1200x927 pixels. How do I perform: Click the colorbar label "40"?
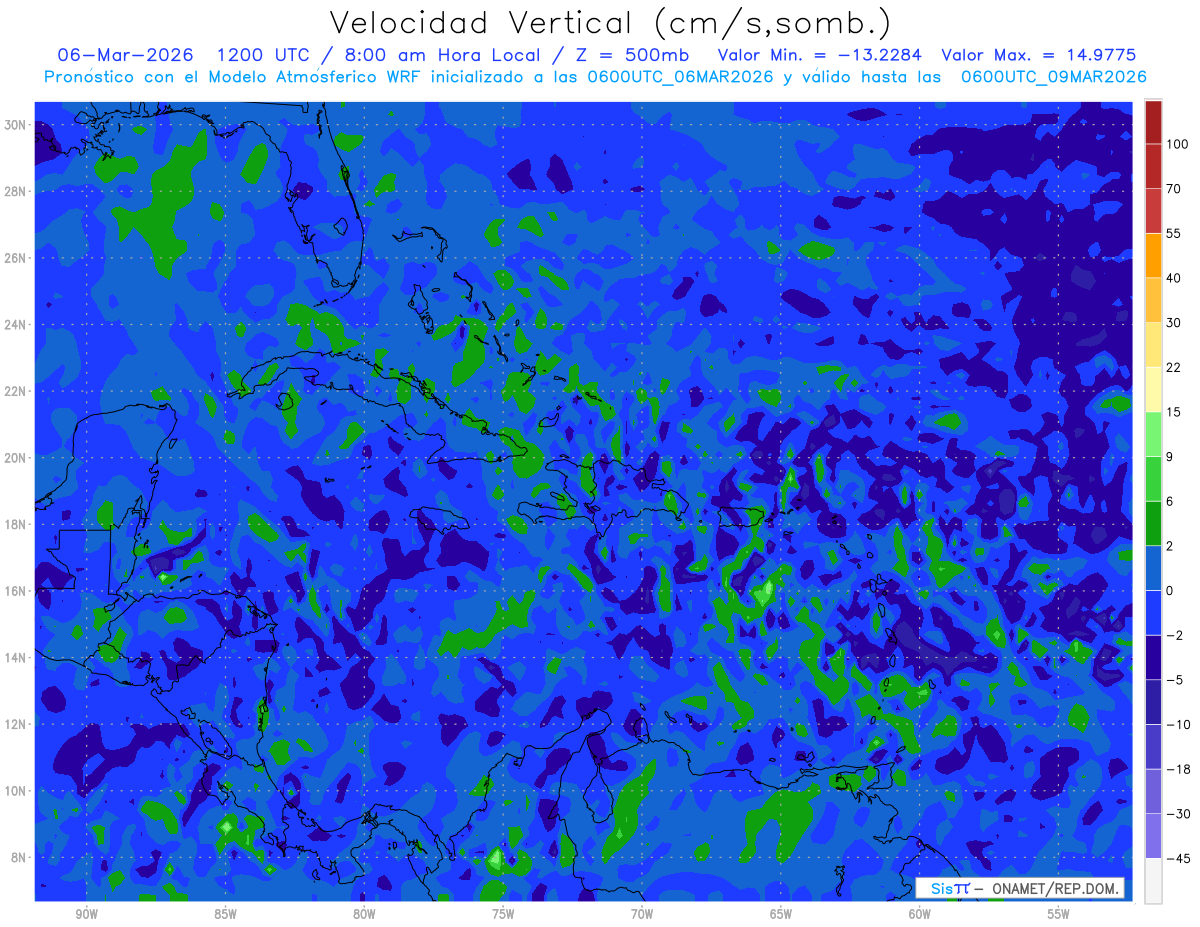click(1174, 278)
